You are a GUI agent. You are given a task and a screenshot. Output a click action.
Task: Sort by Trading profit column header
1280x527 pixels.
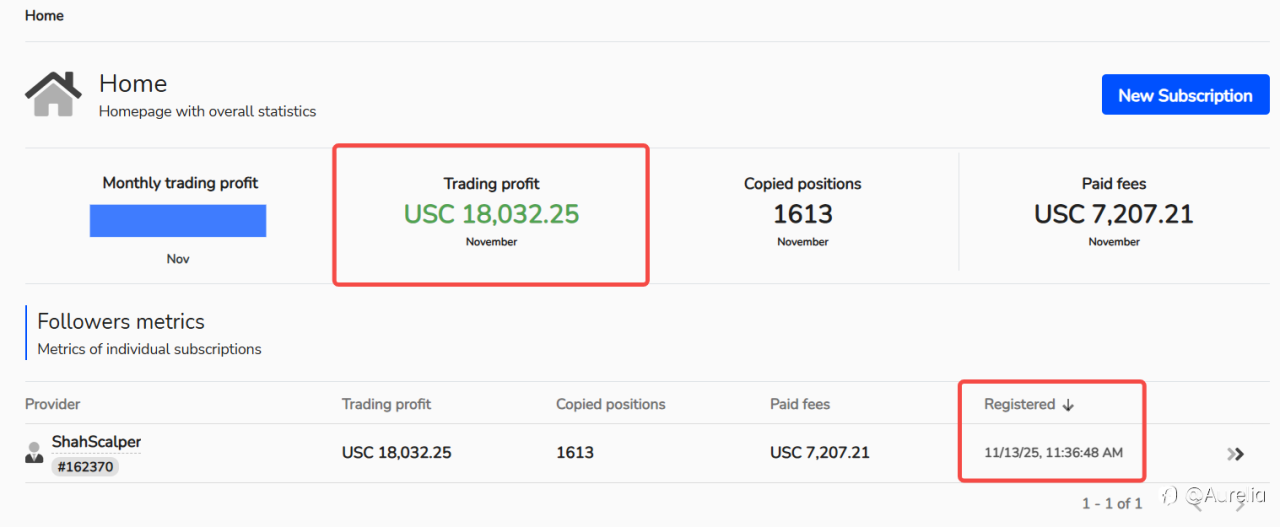pos(386,404)
